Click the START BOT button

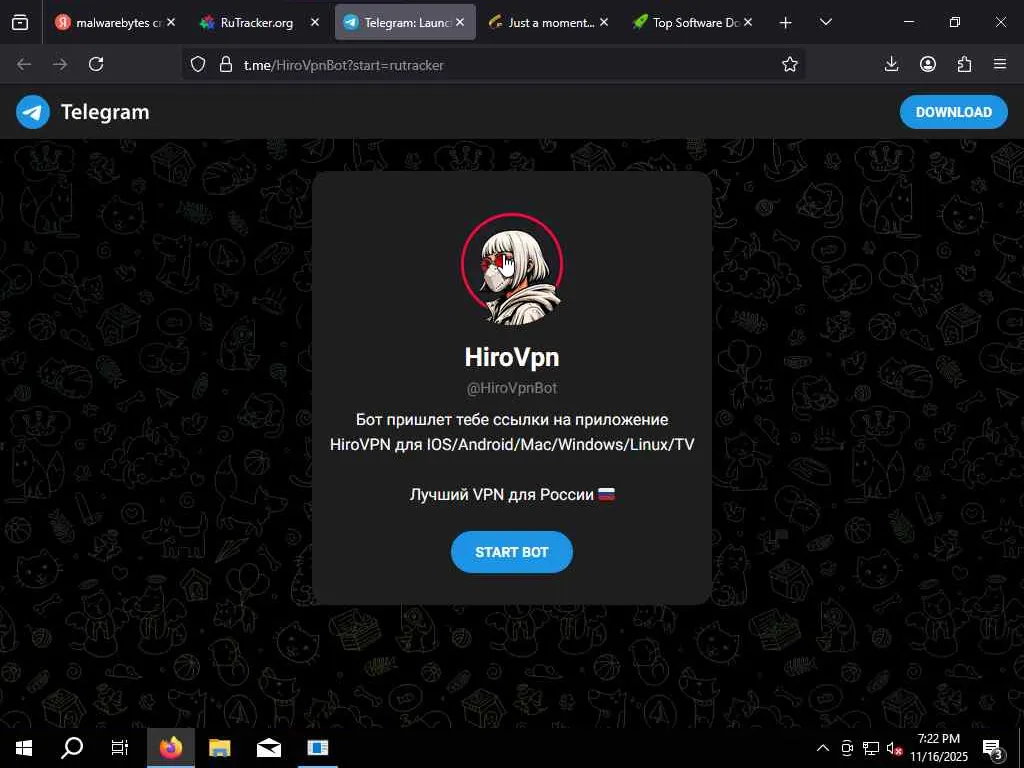point(511,552)
